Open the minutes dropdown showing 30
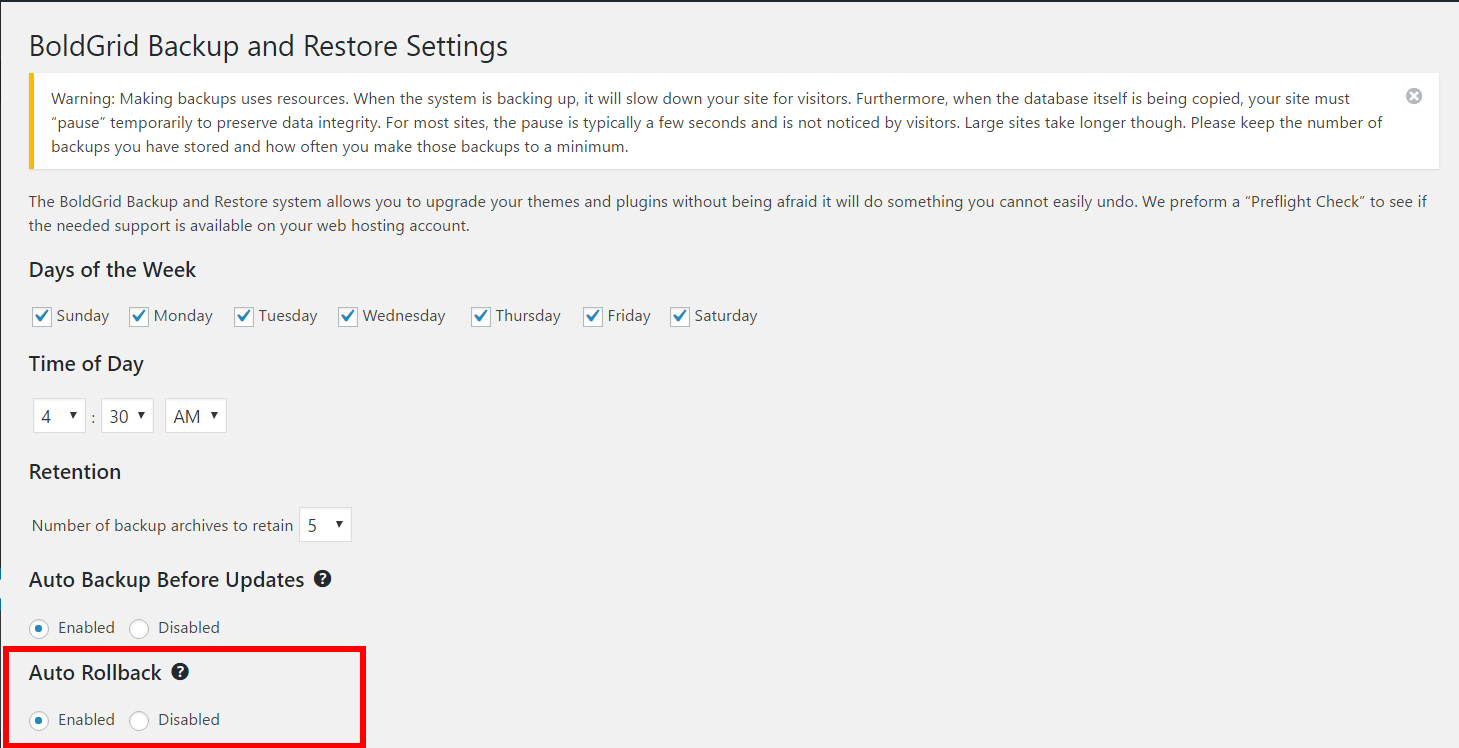Screen dimensions: 1459x748 pos(127,416)
